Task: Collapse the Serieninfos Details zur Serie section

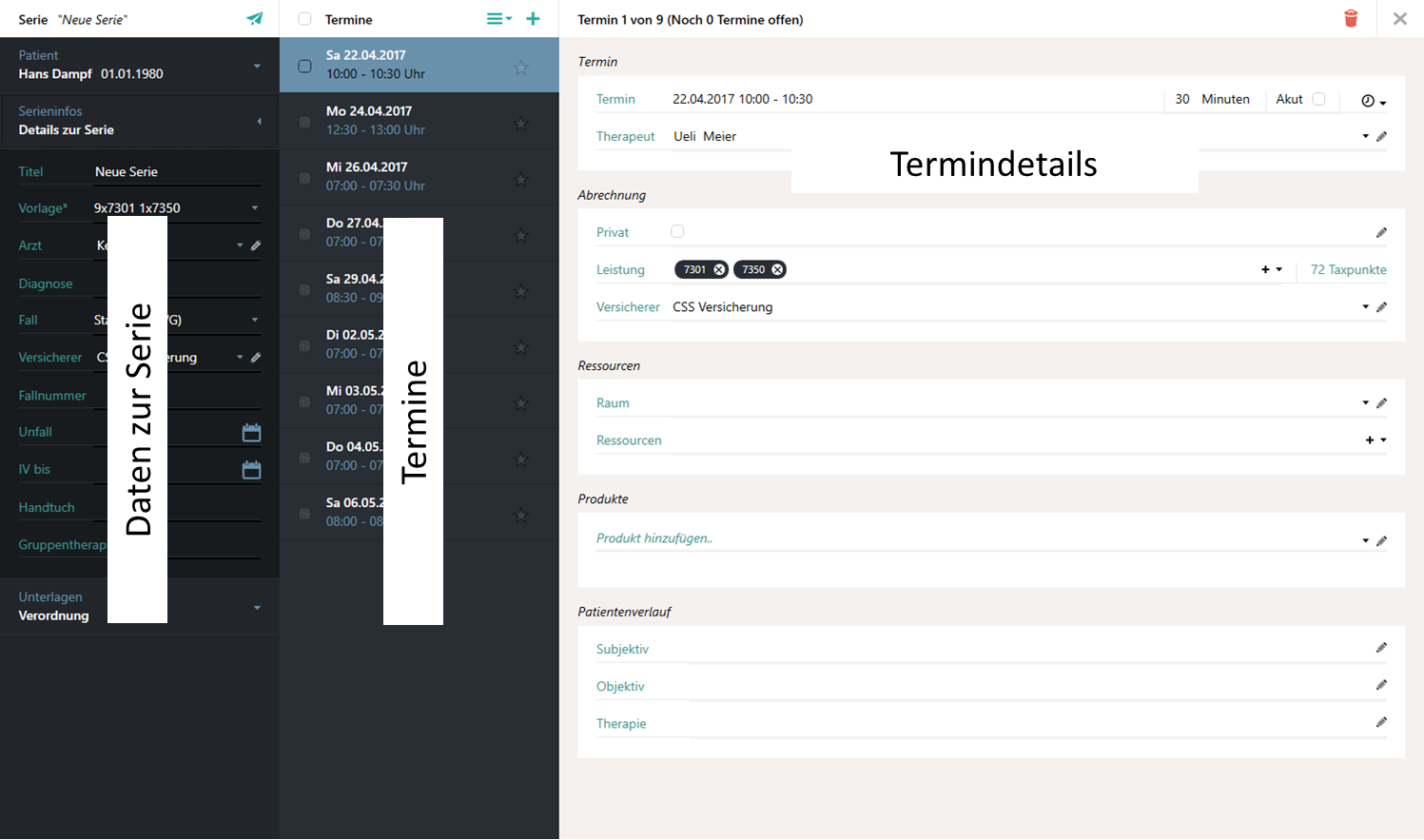Action: tap(259, 121)
